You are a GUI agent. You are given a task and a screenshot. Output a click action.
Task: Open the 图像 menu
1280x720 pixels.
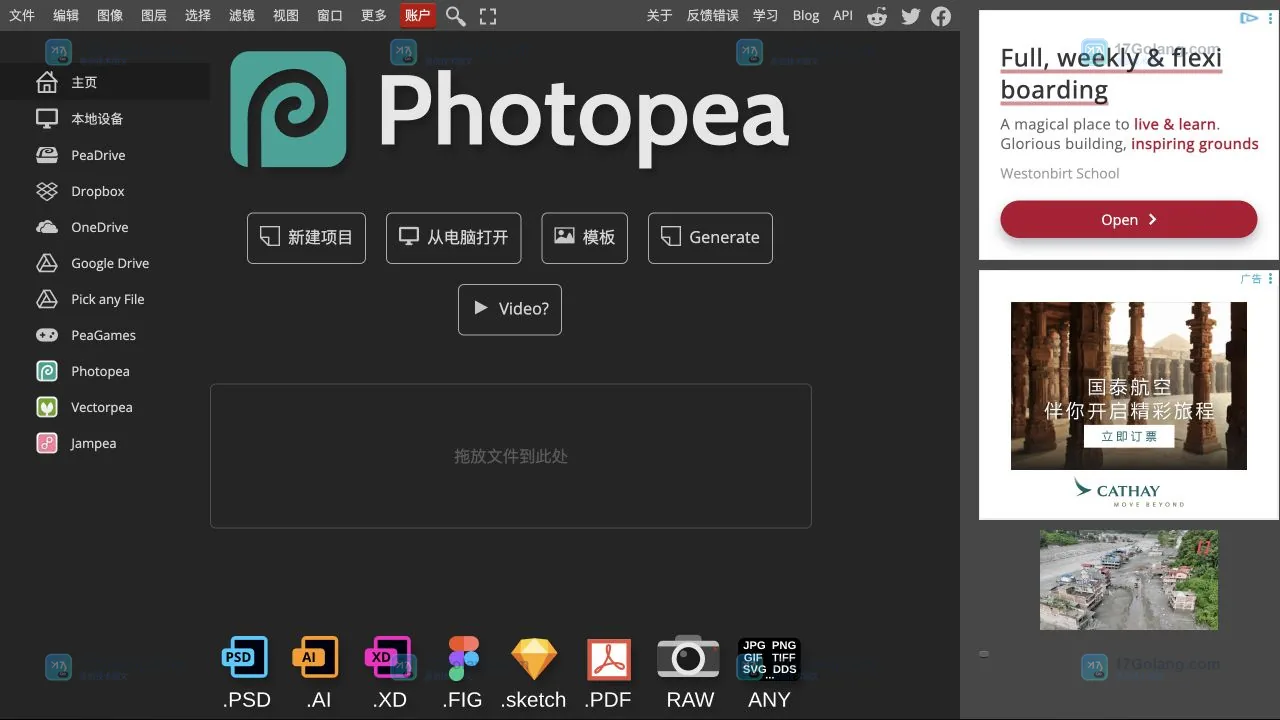110,15
